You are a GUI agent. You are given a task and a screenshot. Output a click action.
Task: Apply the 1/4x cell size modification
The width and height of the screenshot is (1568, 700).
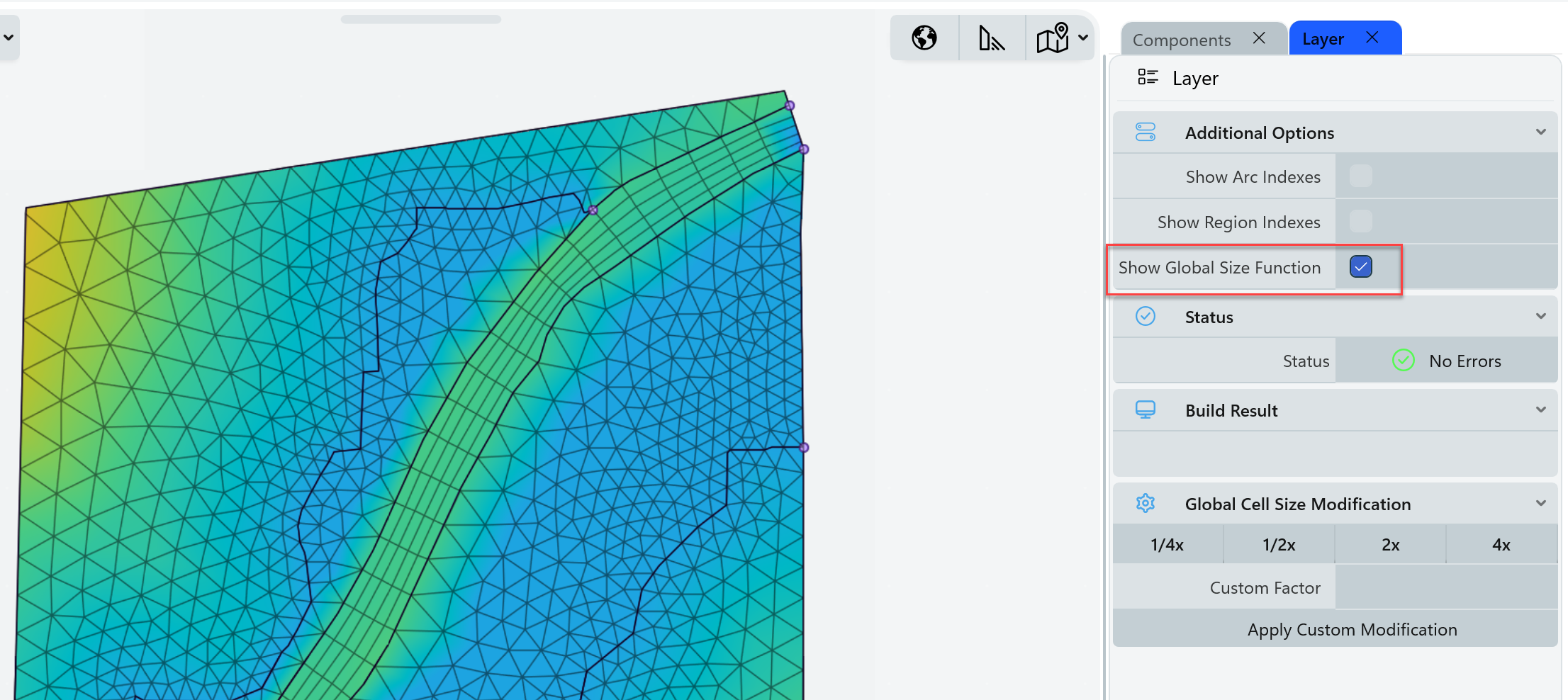1167,545
